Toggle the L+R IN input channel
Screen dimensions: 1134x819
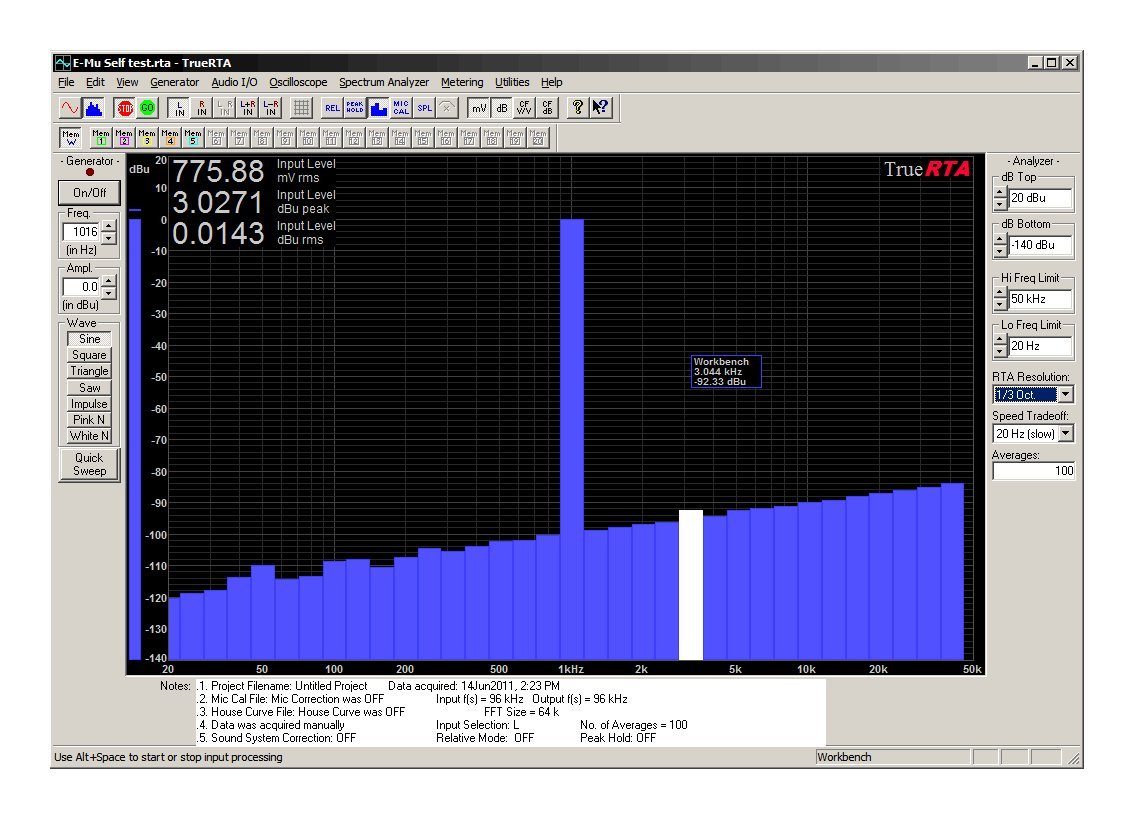[246, 107]
